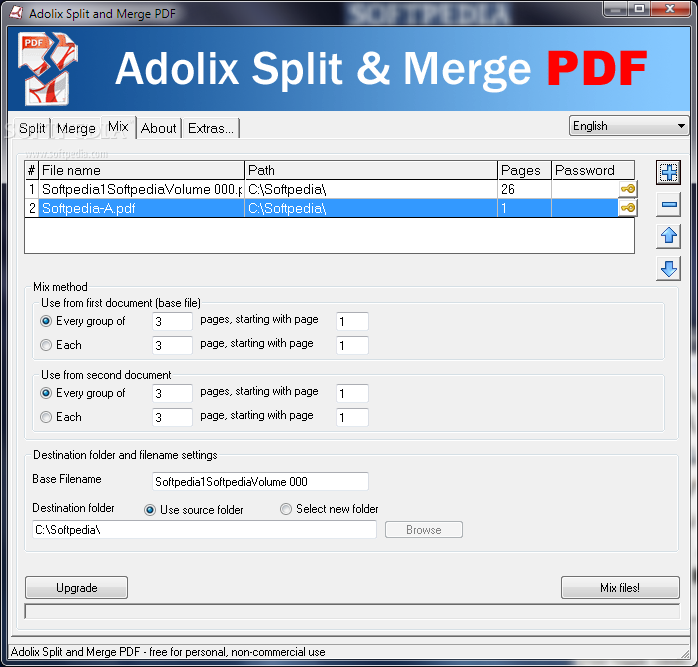This screenshot has width=698, height=667.
Task: Select second document 'Each' radio button
Action: pyautogui.click(x=46, y=417)
